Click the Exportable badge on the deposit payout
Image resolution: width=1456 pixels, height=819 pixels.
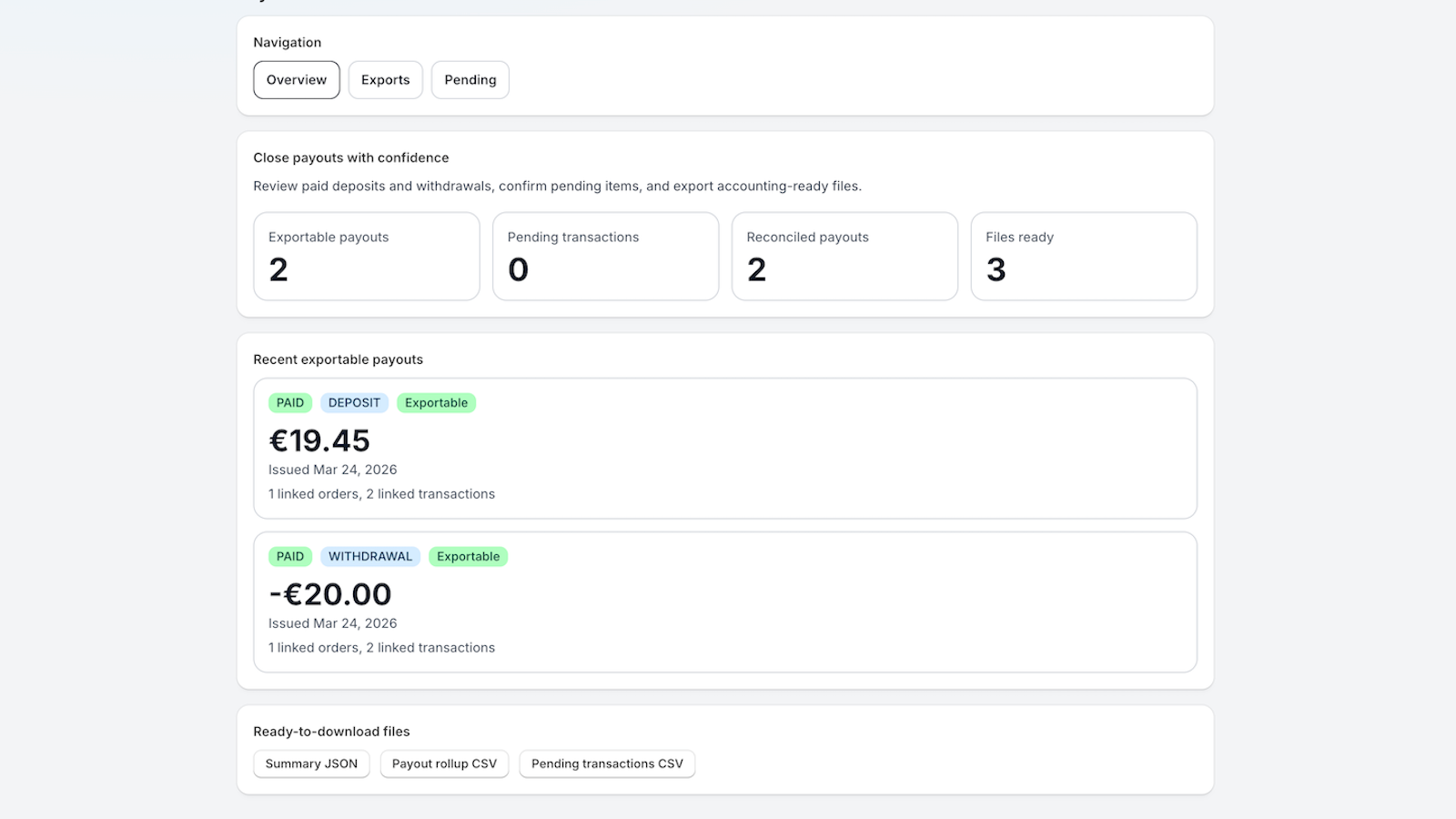(x=436, y=403)
